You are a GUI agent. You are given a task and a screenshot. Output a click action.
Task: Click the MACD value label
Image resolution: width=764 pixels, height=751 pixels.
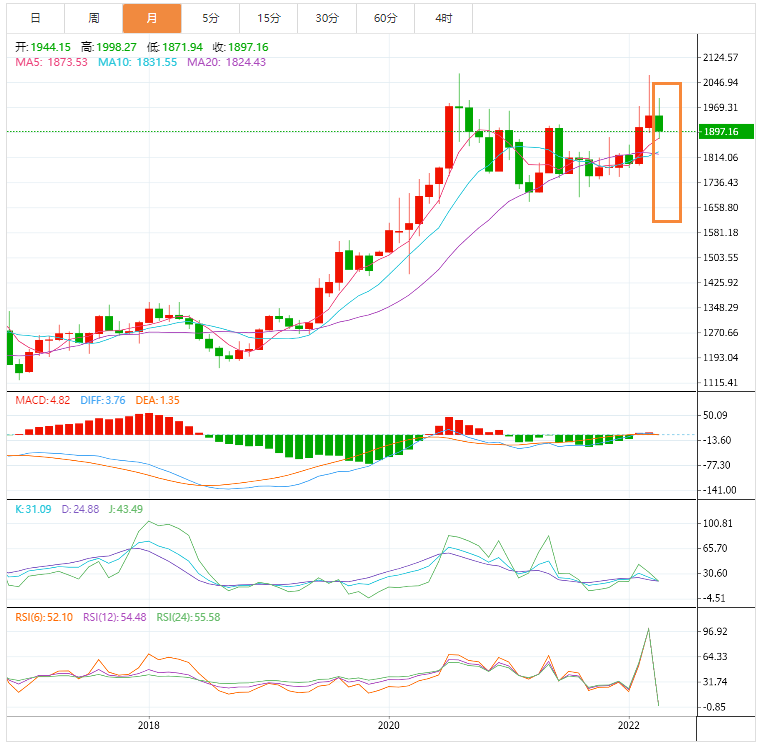[42, 401]
